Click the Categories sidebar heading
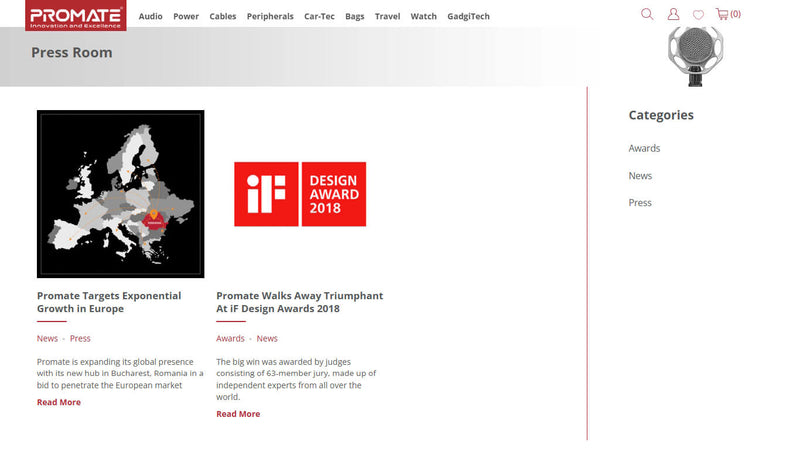The image size is (800, 455). (661, 115)
